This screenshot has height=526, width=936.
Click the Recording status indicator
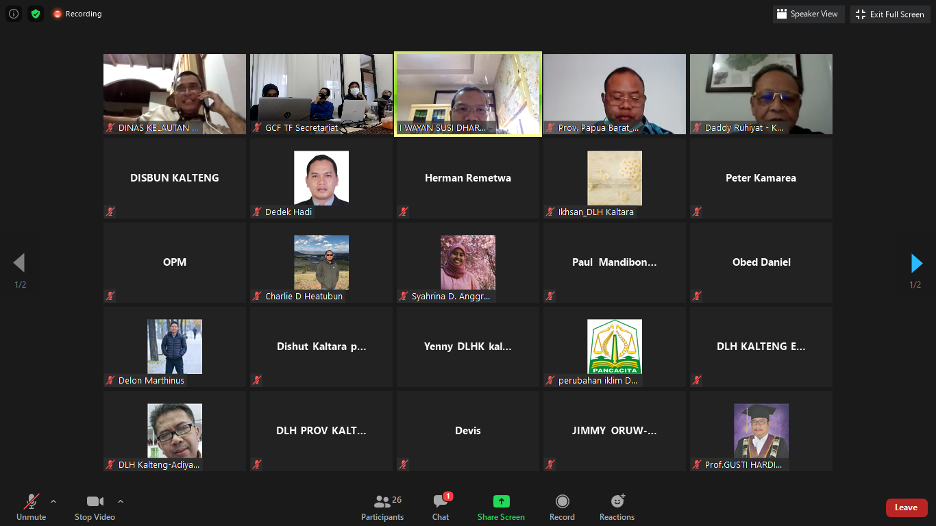tap(77, 14)
